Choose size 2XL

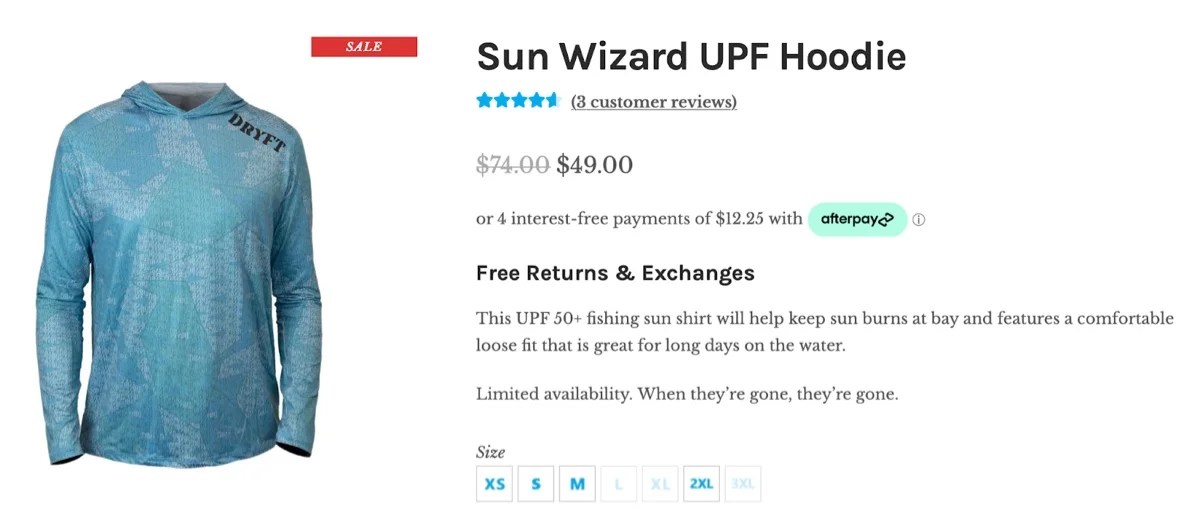coord(701,484)
